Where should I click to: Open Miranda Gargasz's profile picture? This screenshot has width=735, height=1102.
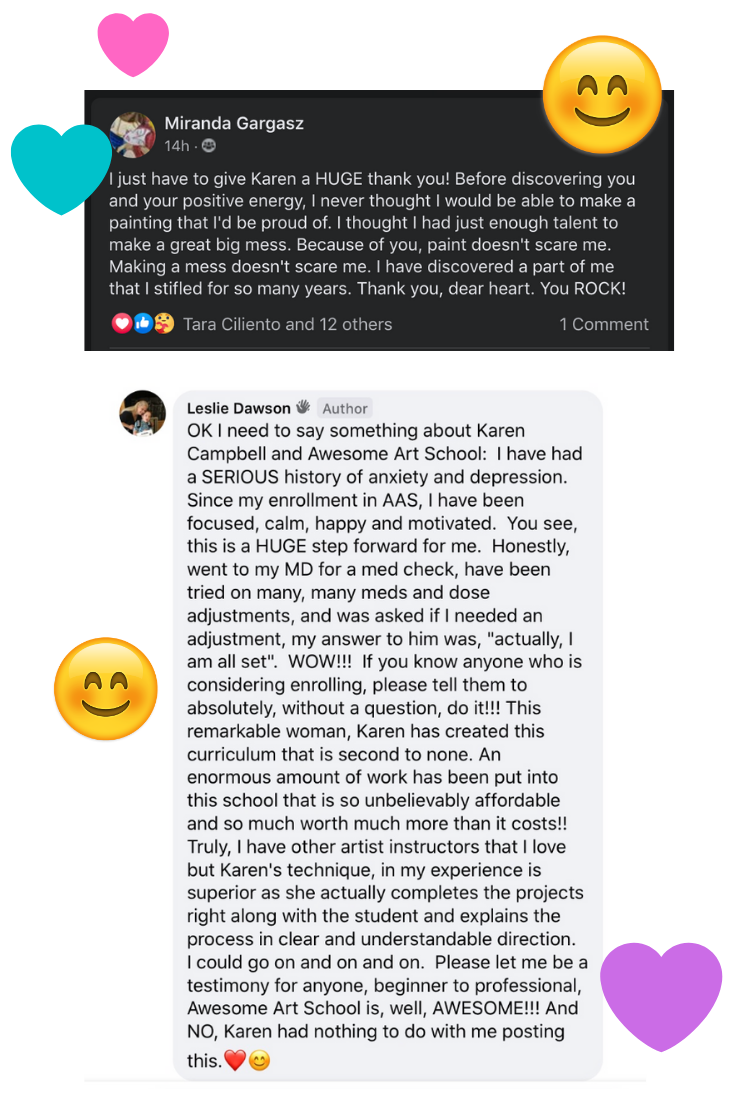coord(133,135)
